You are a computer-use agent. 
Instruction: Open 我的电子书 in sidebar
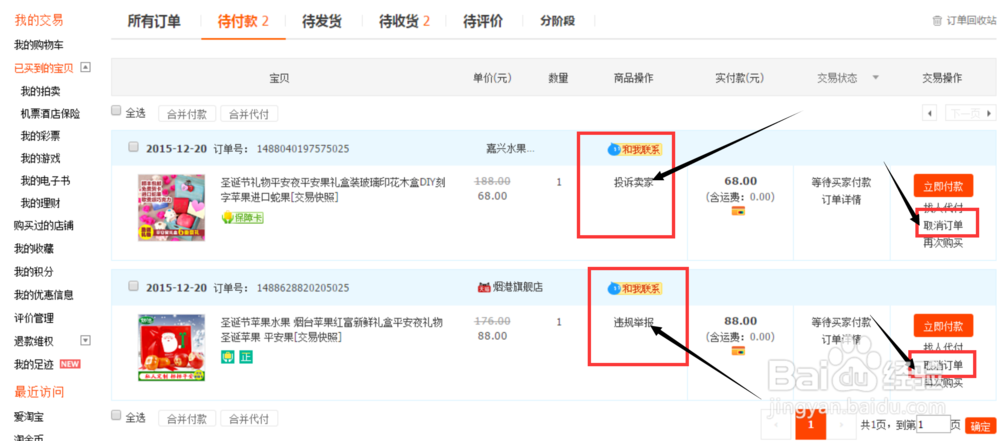[45, 181]
